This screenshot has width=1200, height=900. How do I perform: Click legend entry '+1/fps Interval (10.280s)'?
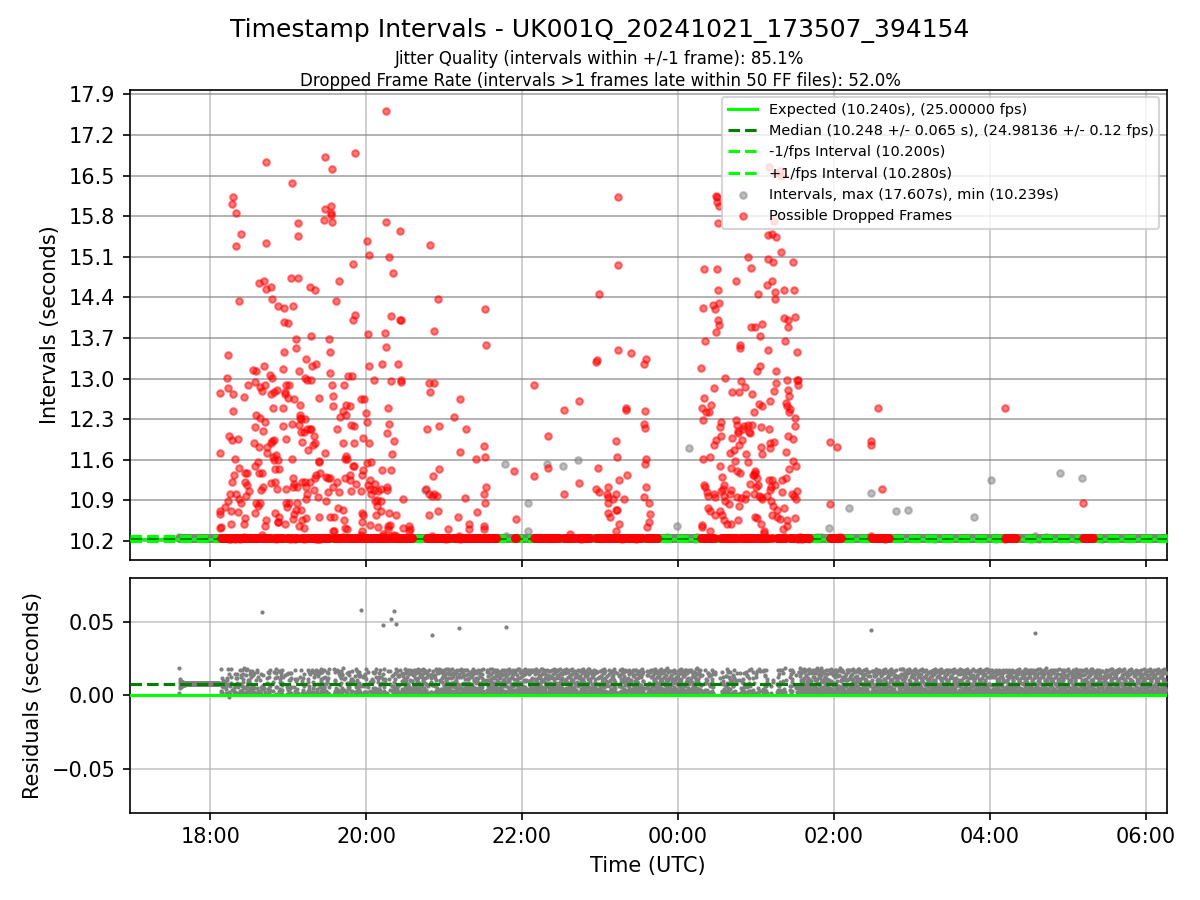tap(860, 173)
